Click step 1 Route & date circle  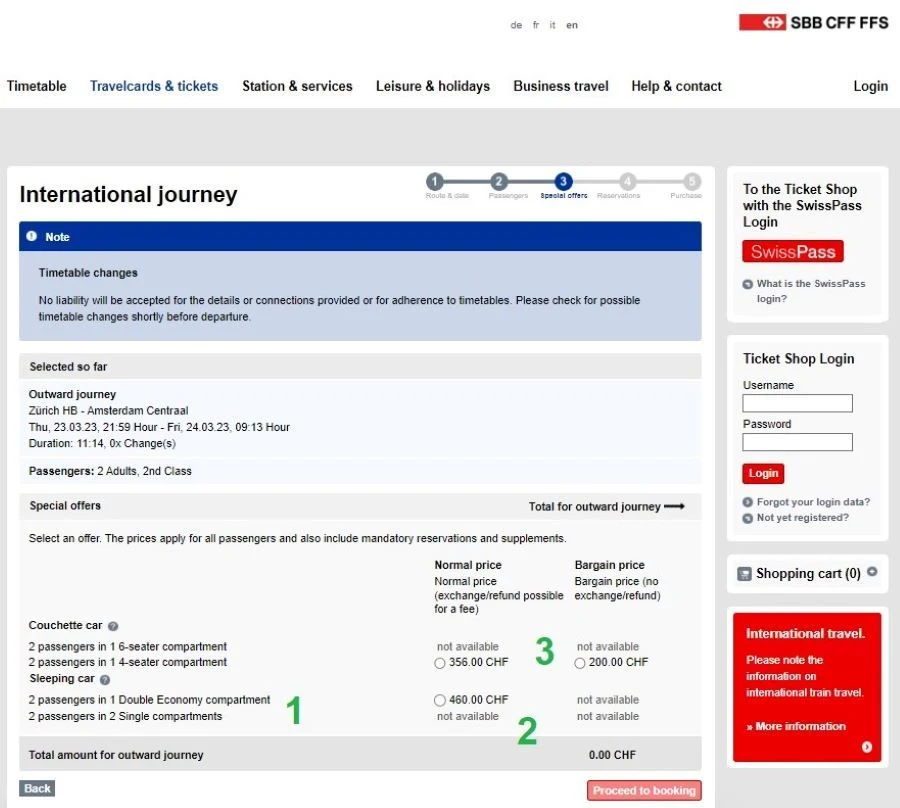click(x=434, y=181)
